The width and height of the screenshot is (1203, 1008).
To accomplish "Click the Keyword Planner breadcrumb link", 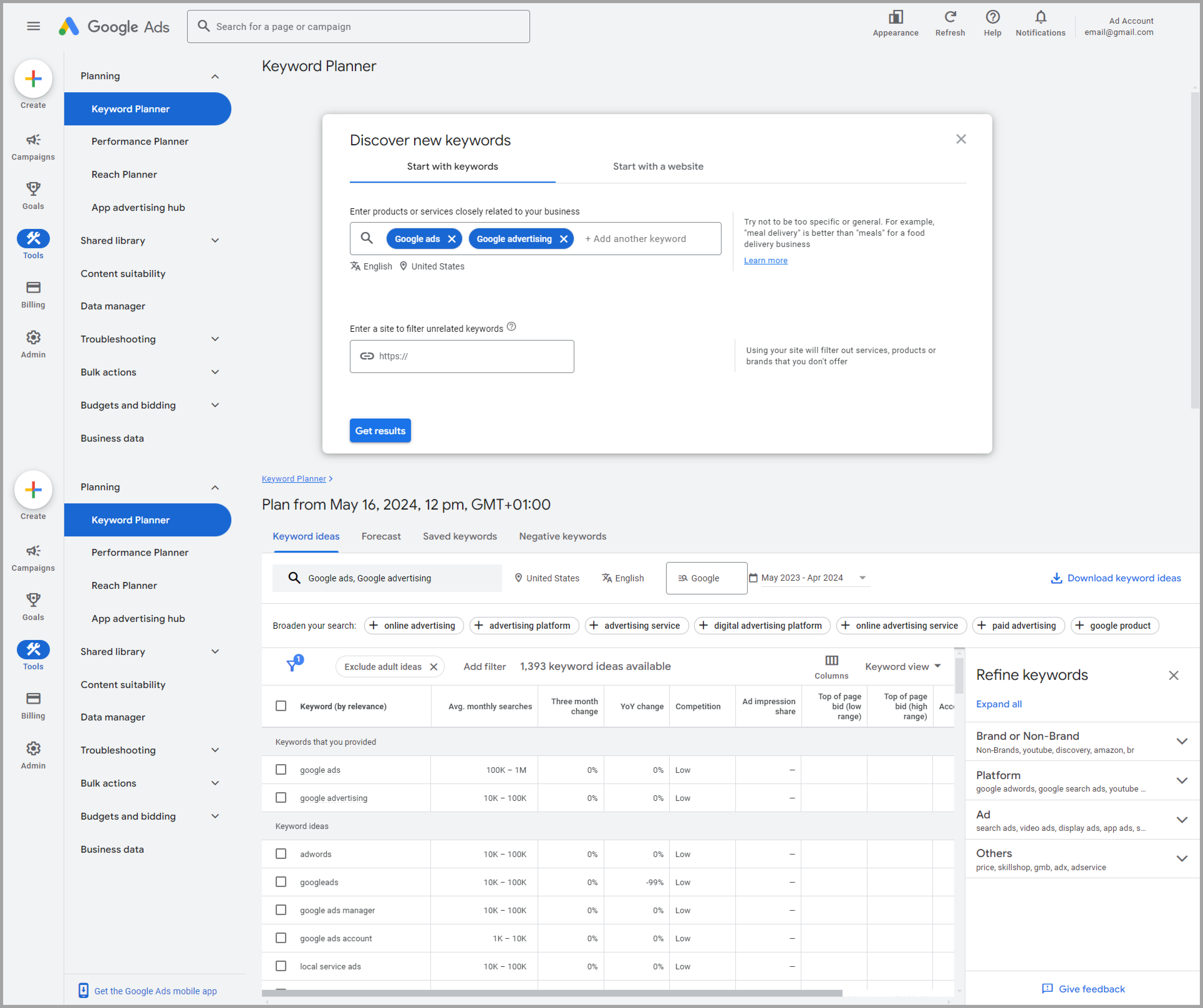I will coord(293,479).
